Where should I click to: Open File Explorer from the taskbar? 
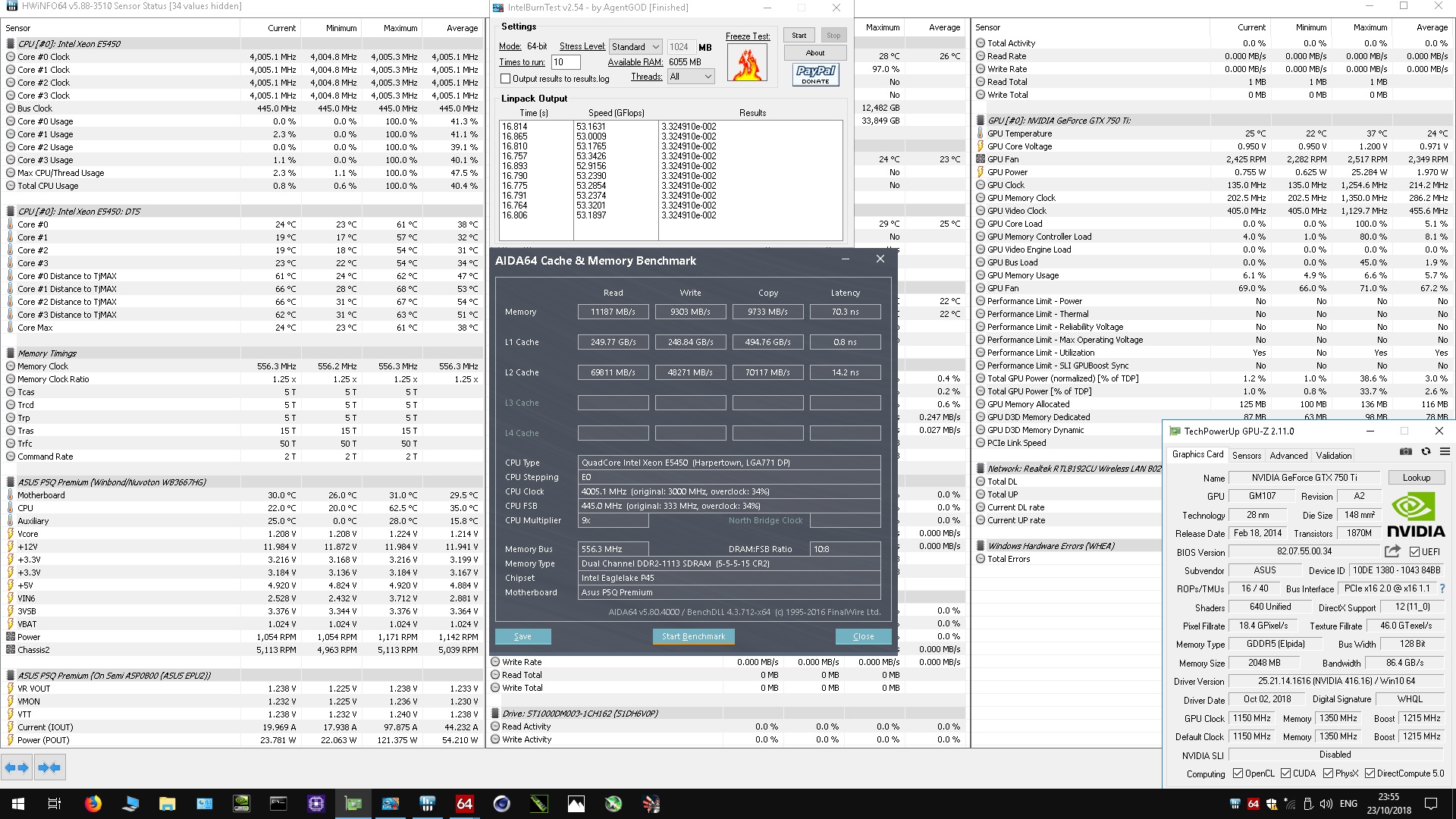167,804
